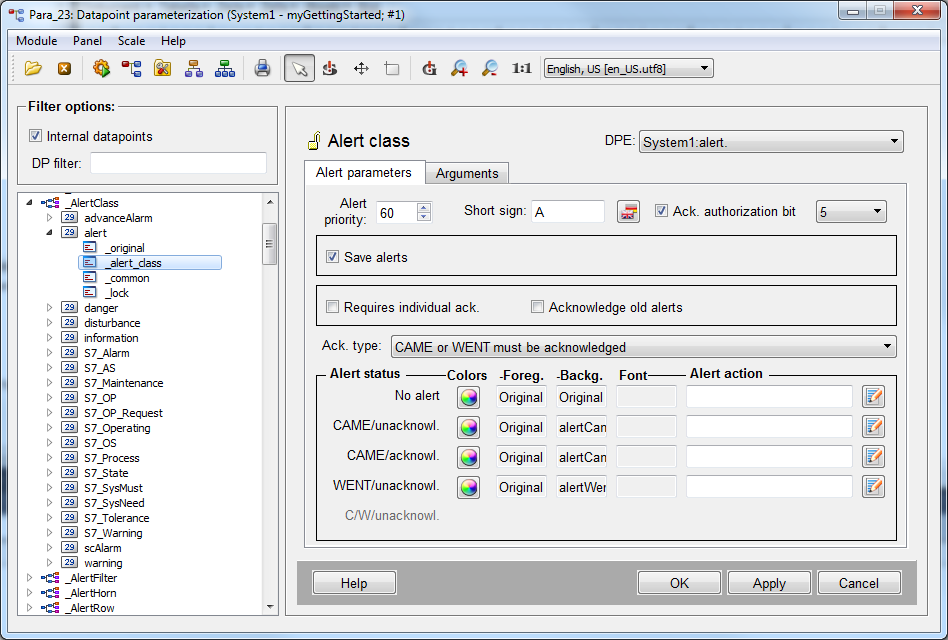Uncheck the Save alerts checkbox

point(333,257)
